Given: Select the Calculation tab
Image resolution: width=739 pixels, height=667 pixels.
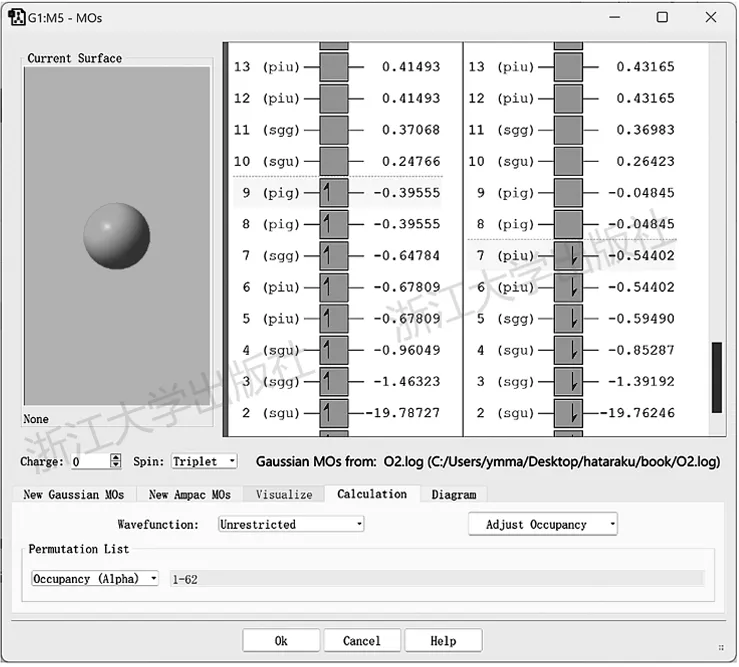Looking at the screenshot, I should 372,494.
